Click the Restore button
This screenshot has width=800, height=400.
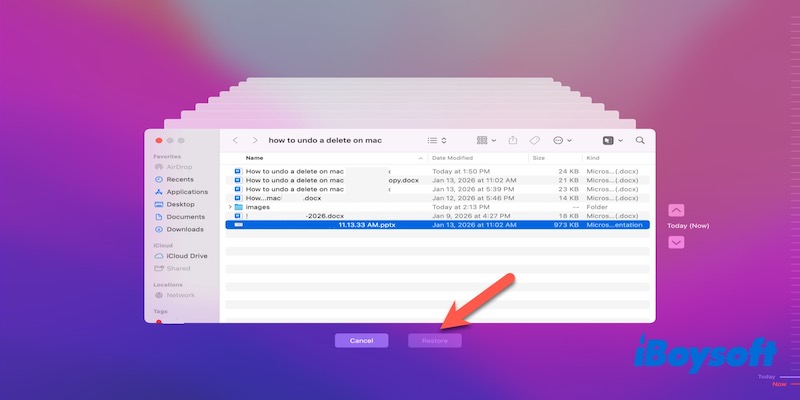tap(435, 341)
